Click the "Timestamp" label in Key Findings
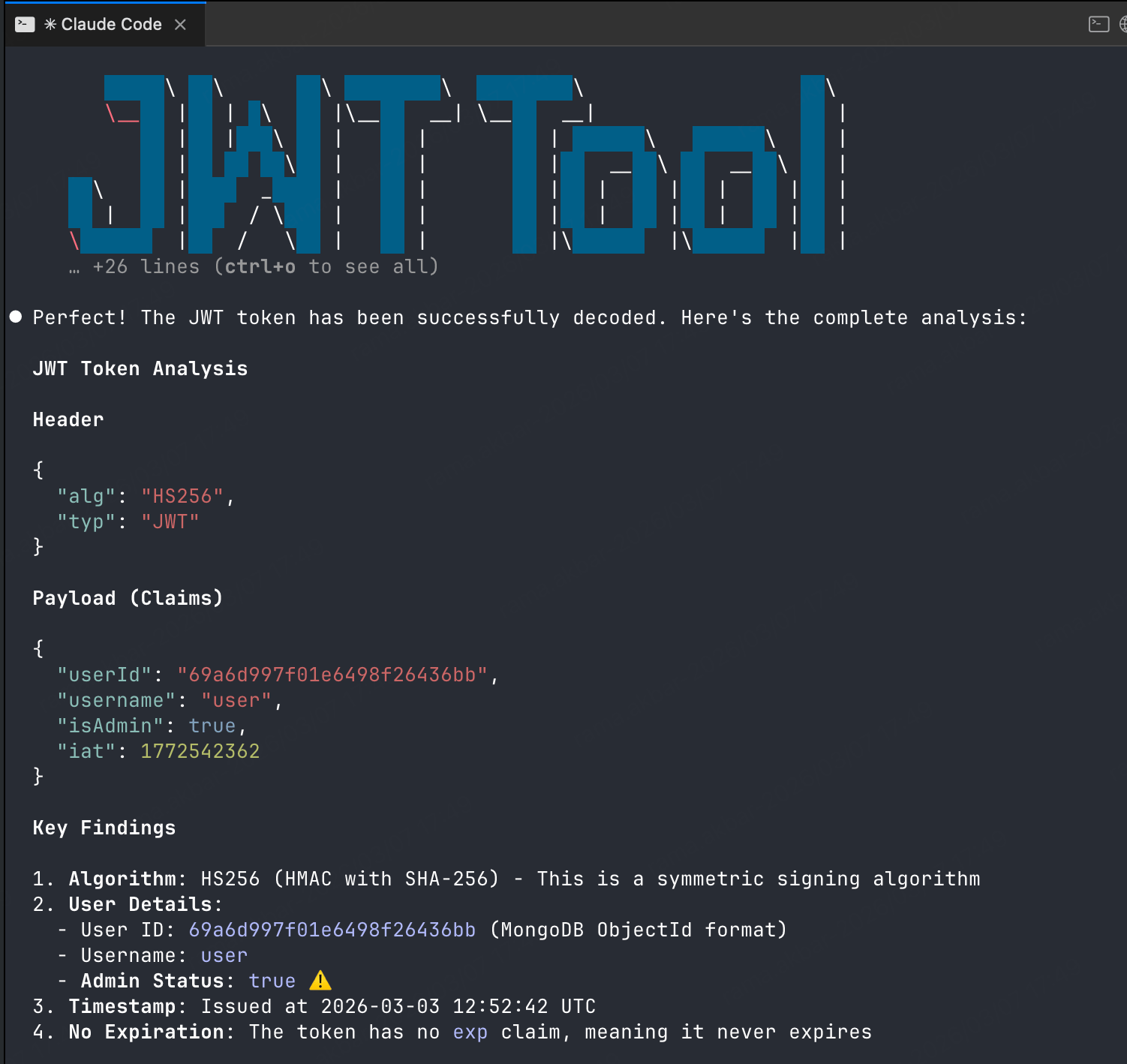This screenshot has width=1127, height=1064. 122,1006
